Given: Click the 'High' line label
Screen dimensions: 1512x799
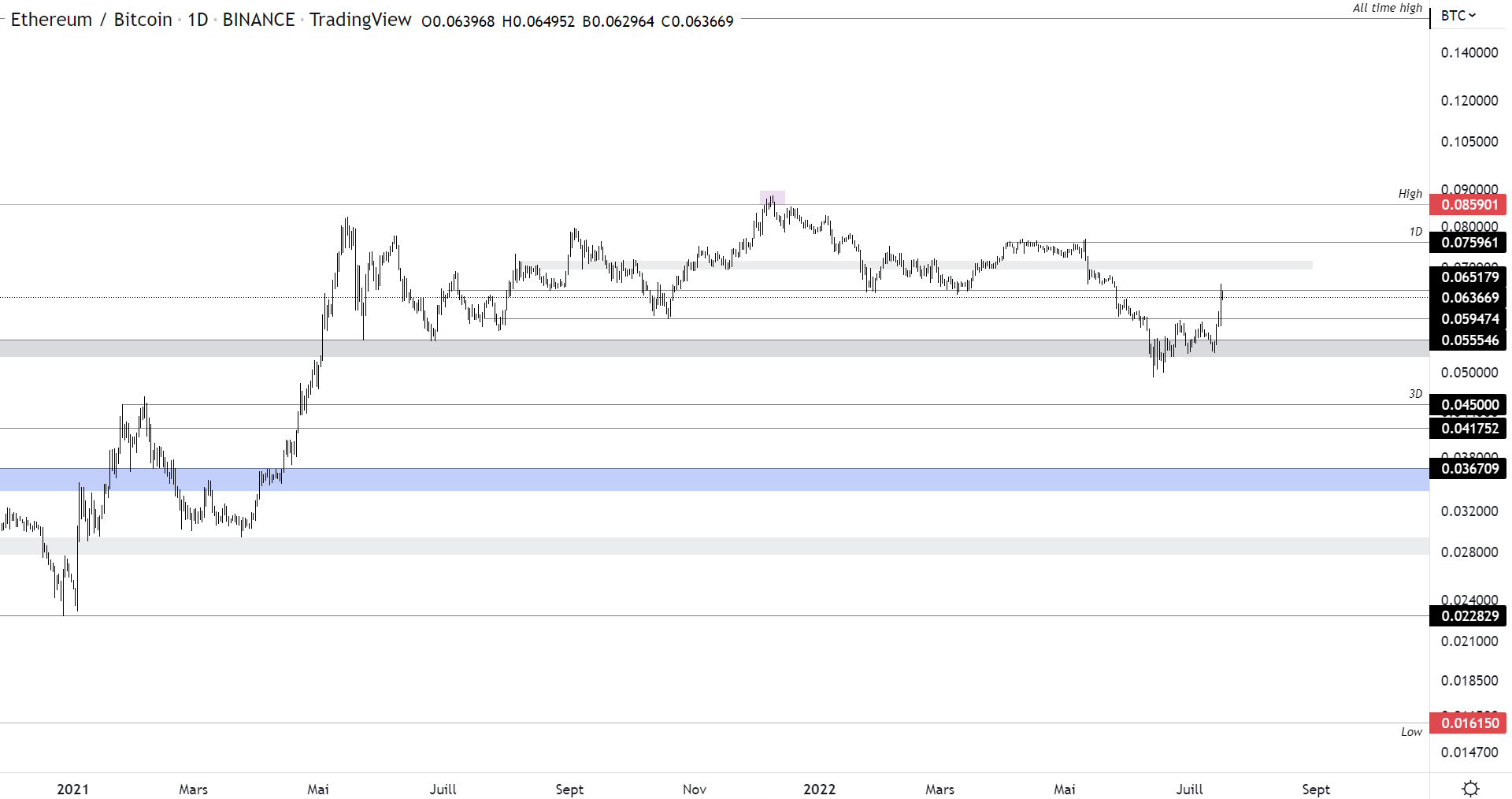Looking at the screenshot, I should (x=1410, y=194).
